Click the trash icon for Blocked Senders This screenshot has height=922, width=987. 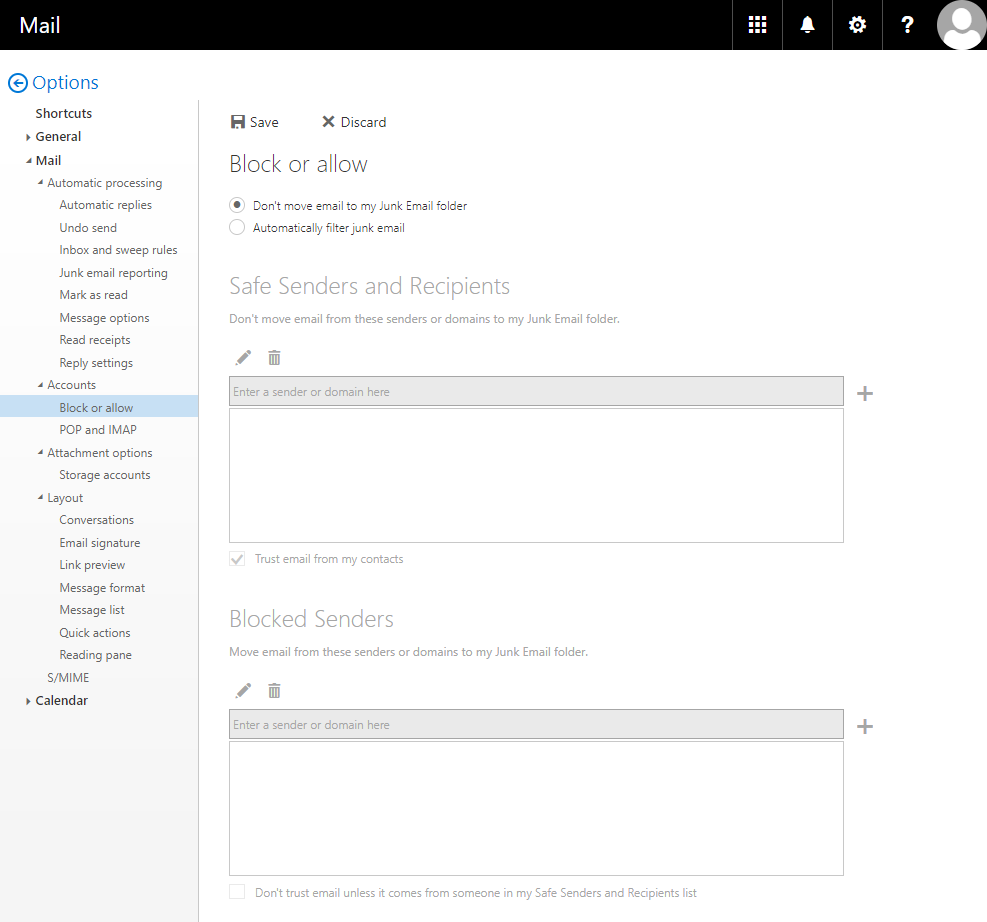pos(274,690)
